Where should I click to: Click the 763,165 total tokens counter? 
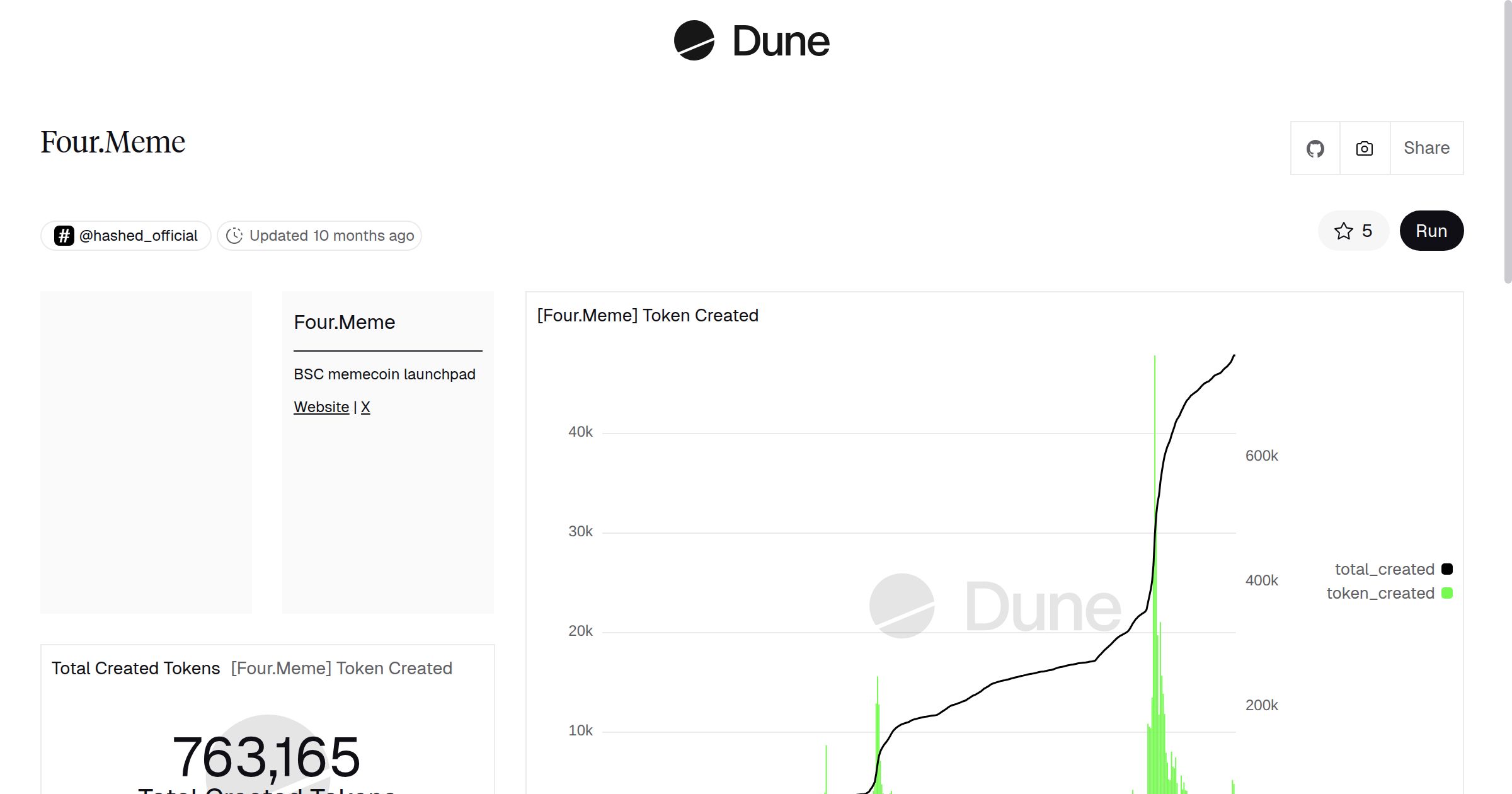click(x=266, y=756)
